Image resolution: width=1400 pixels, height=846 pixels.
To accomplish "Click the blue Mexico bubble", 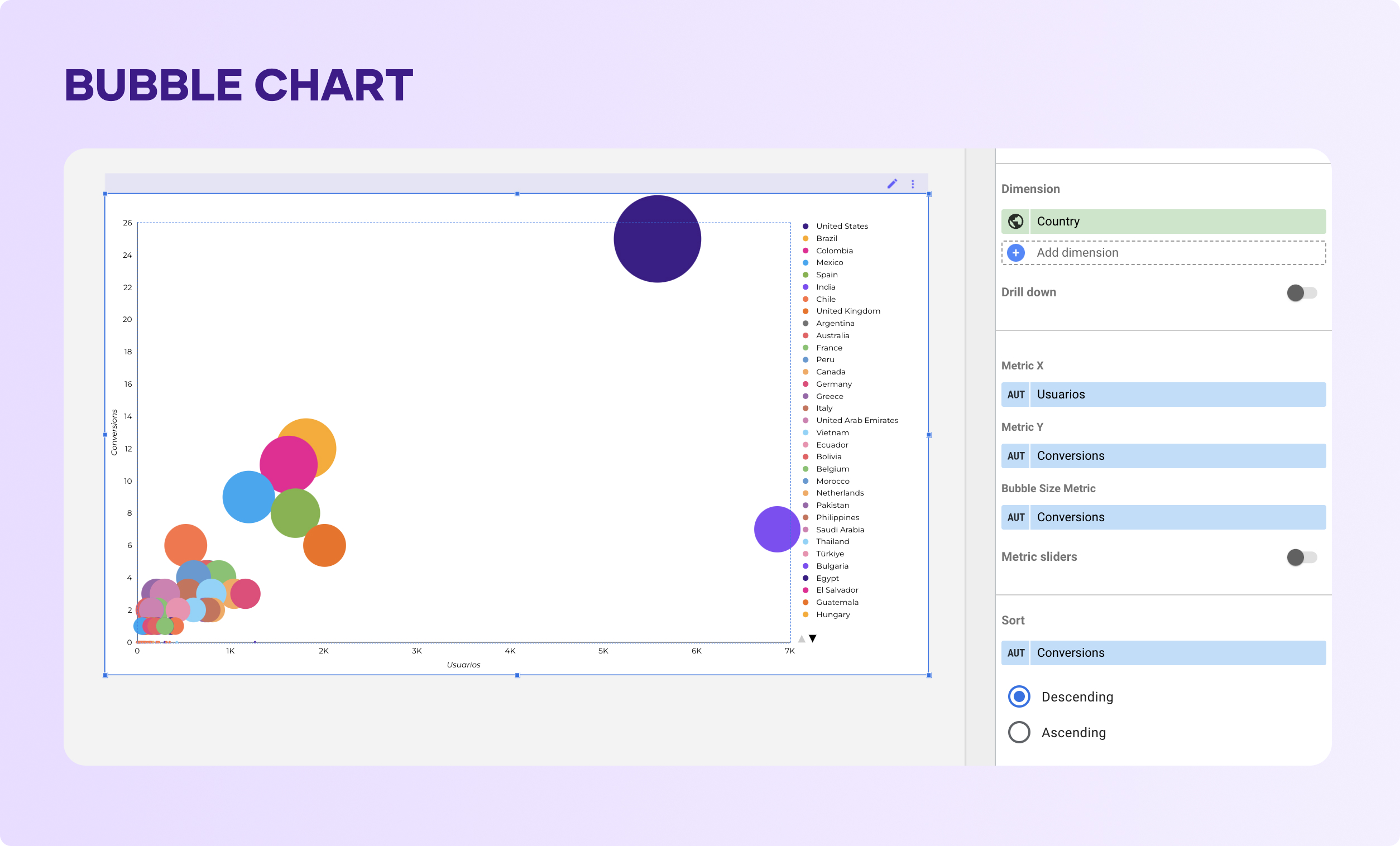I will (248, 497).
